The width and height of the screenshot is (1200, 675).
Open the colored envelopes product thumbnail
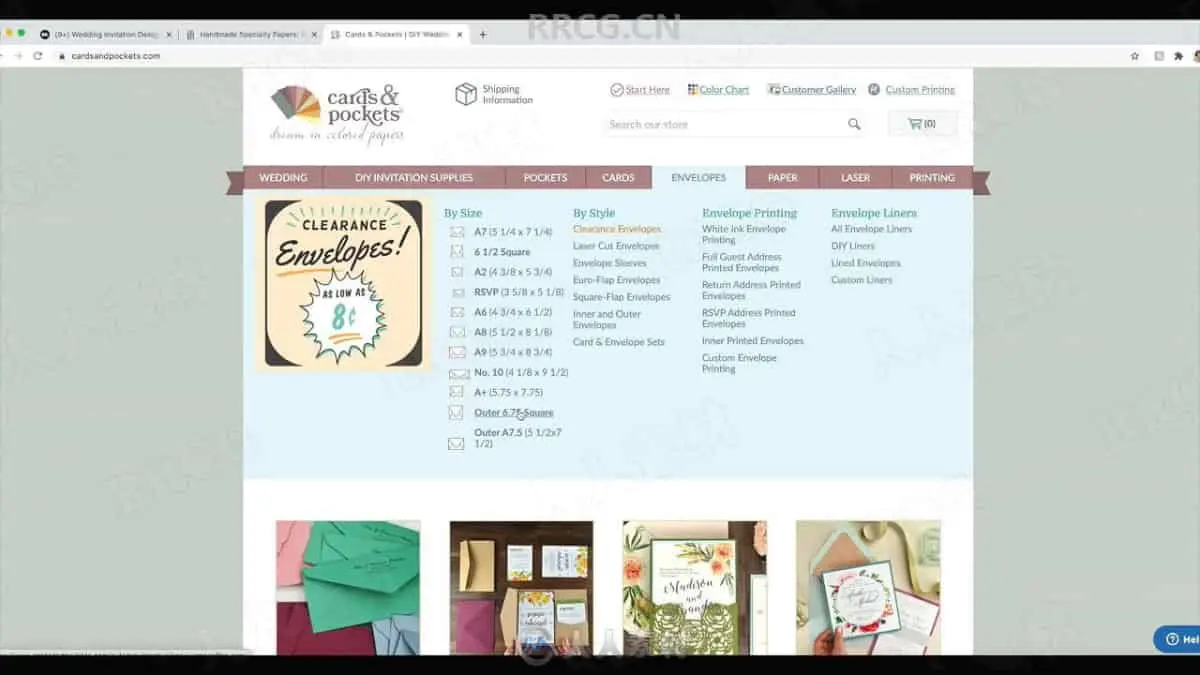tap(348, 588)
